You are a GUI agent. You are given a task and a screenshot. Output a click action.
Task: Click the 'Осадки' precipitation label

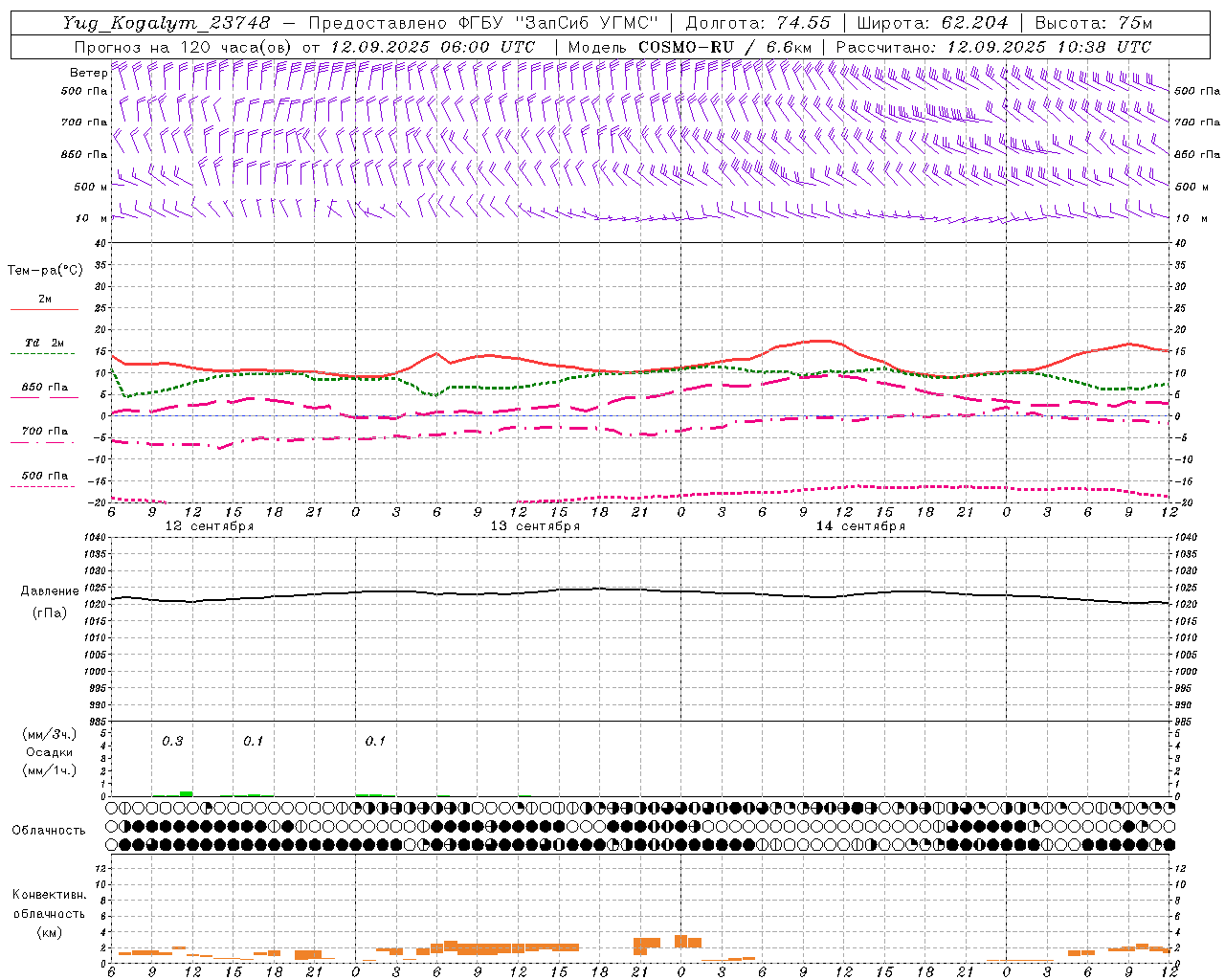pos(49,752)
